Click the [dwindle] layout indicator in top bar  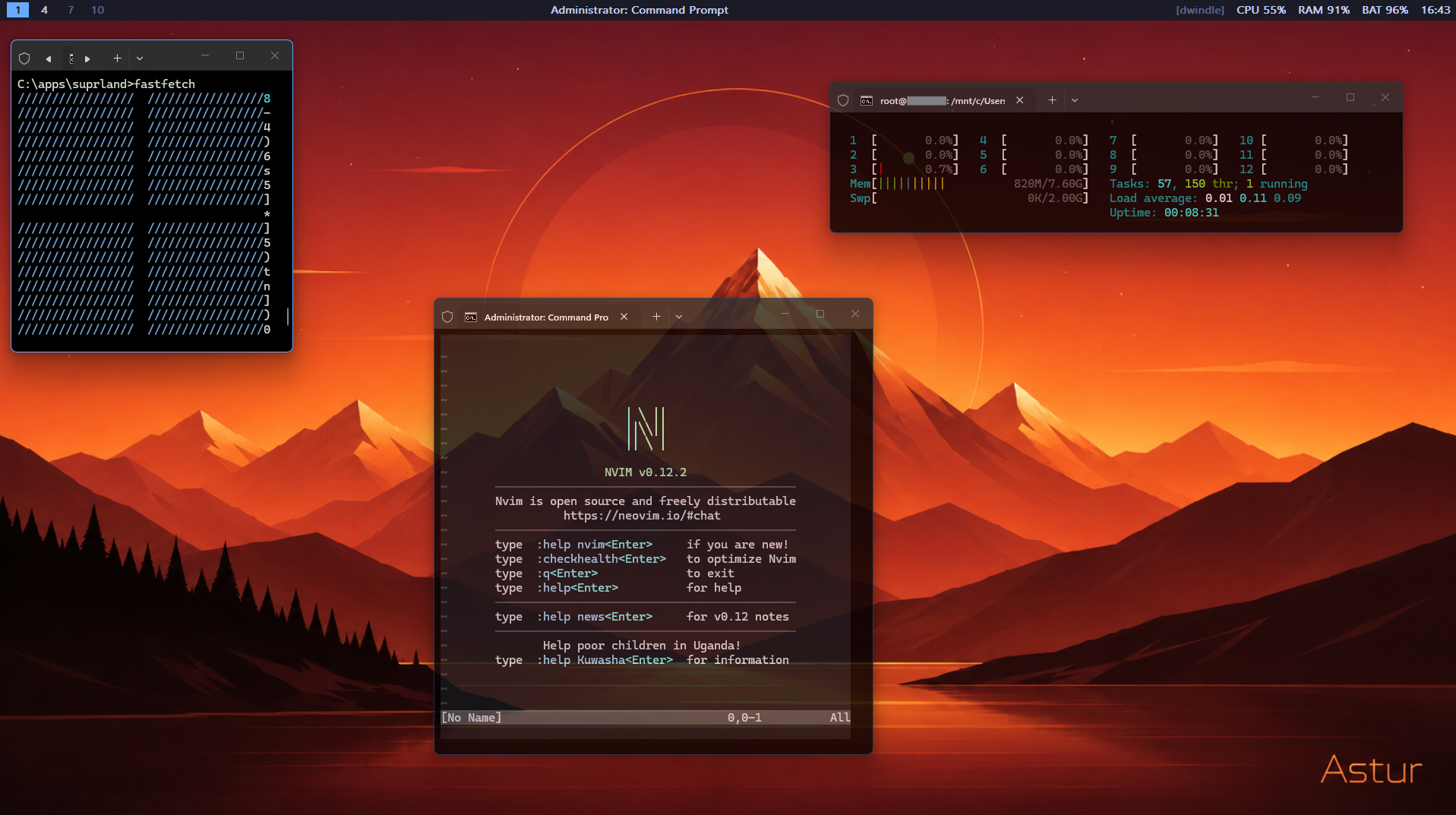pyautogui.click(x=1200, y=10)
